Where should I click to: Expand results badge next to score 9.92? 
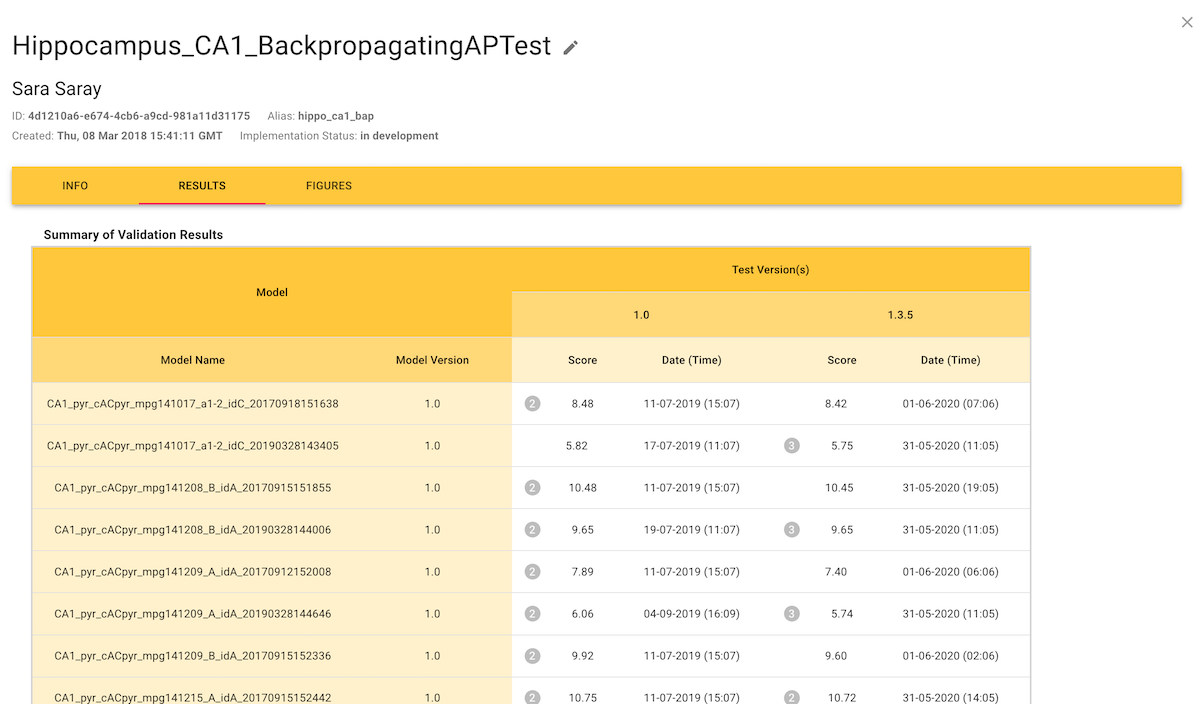tap(533, 656)
